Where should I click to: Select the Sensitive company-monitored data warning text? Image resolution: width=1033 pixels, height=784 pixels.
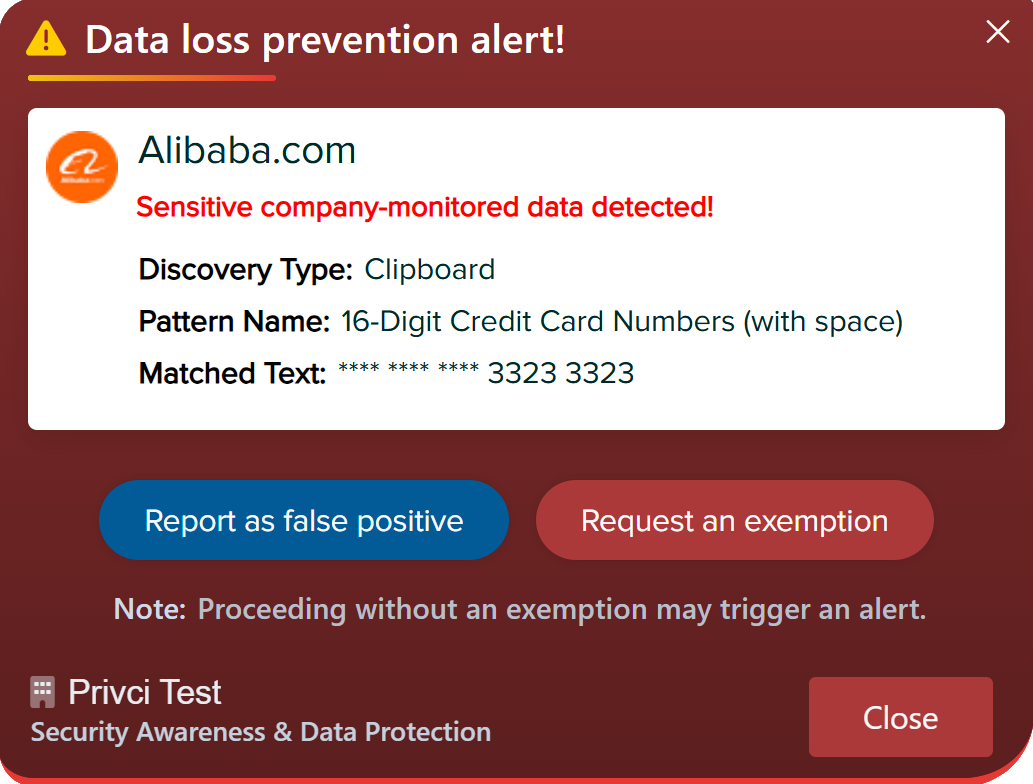425,207
